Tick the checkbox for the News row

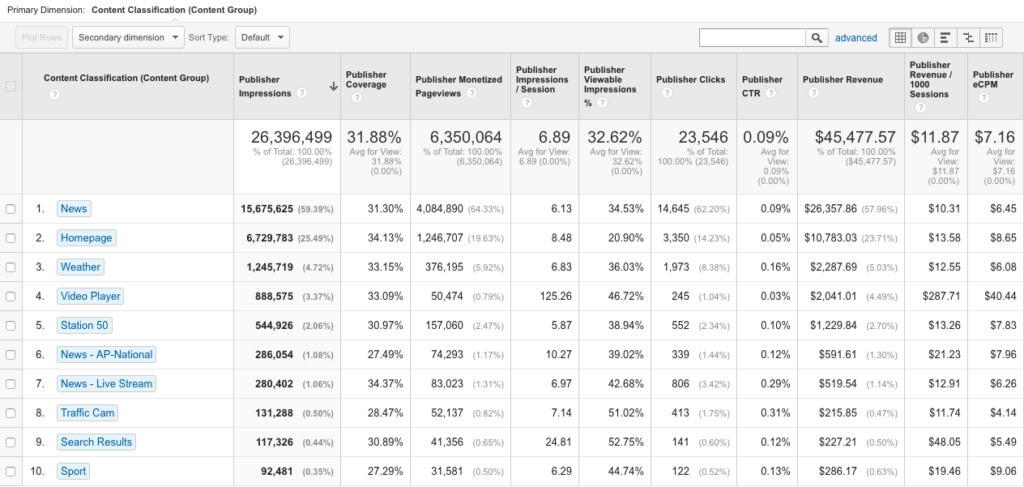pyautogui.click(x=11, y=209)
